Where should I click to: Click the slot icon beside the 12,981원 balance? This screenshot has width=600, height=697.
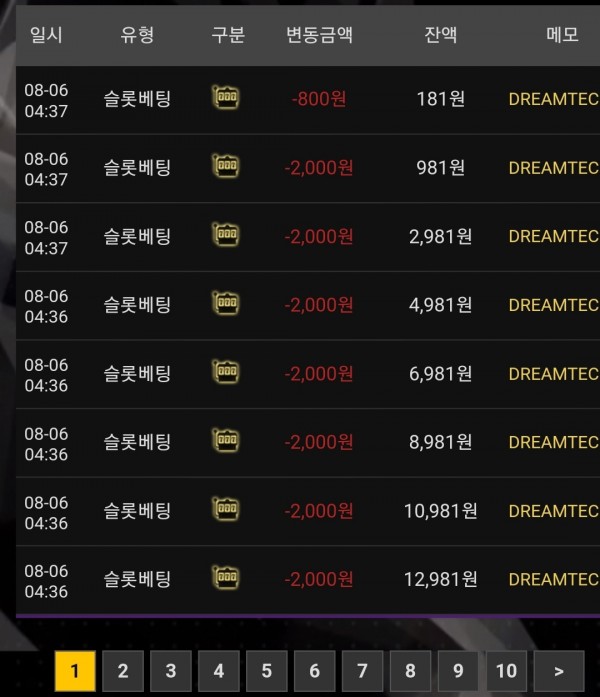tap(226, 578)
